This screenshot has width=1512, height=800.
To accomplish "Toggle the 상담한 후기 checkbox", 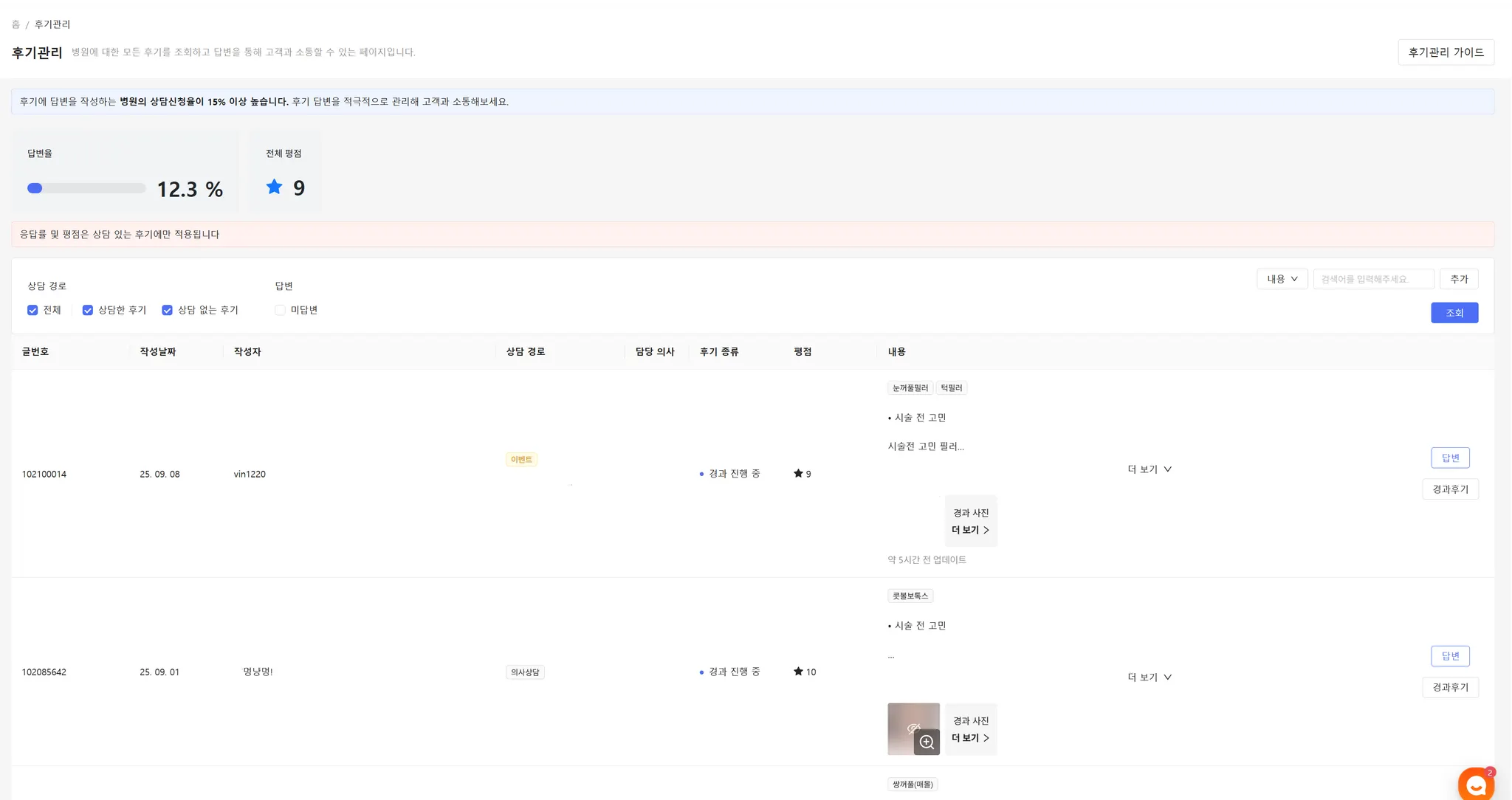I will 88,310.
